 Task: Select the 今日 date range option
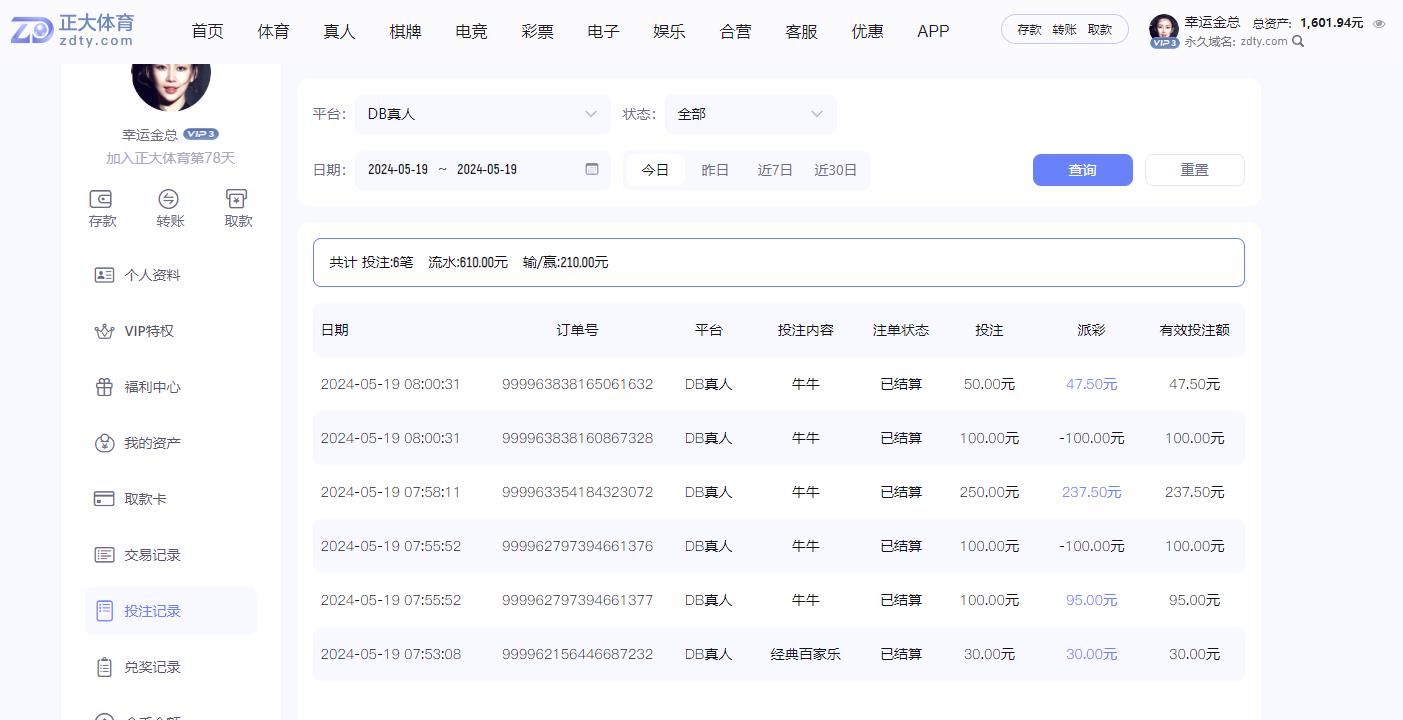click(x=655, y=170)
